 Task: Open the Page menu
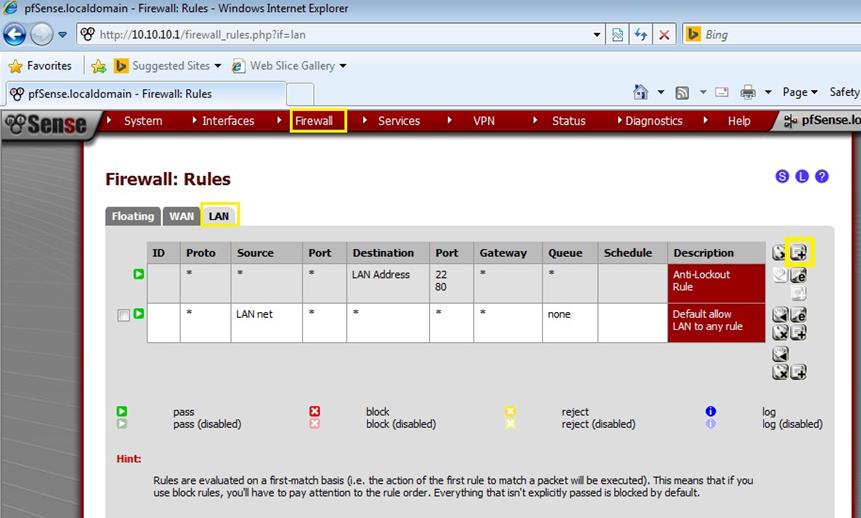(800, 92)
